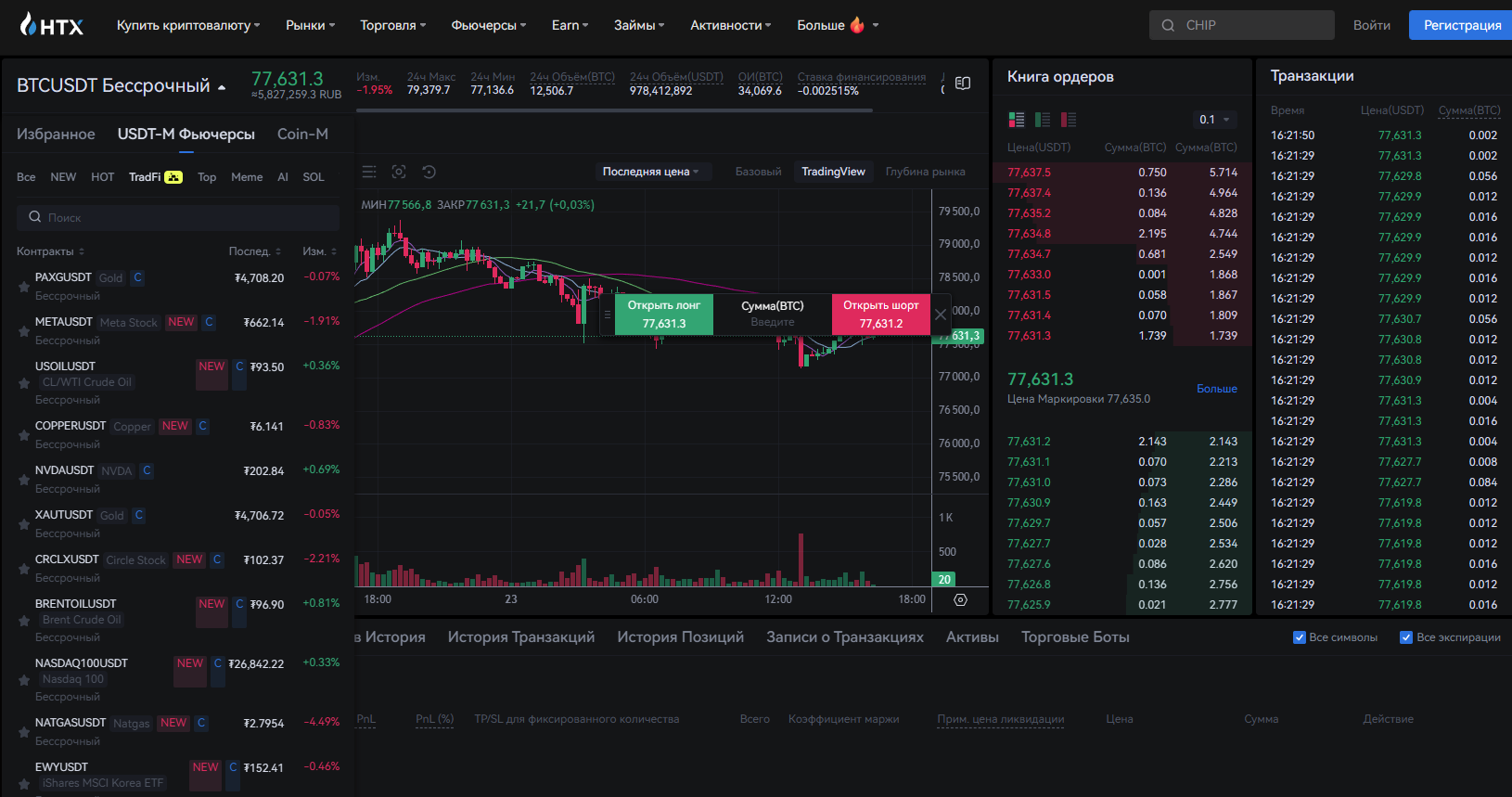The image size is (1512, 797).
Task: Click the green 'Открыть лонг' button
Action: pyautogui.click(x=663, y=315)
